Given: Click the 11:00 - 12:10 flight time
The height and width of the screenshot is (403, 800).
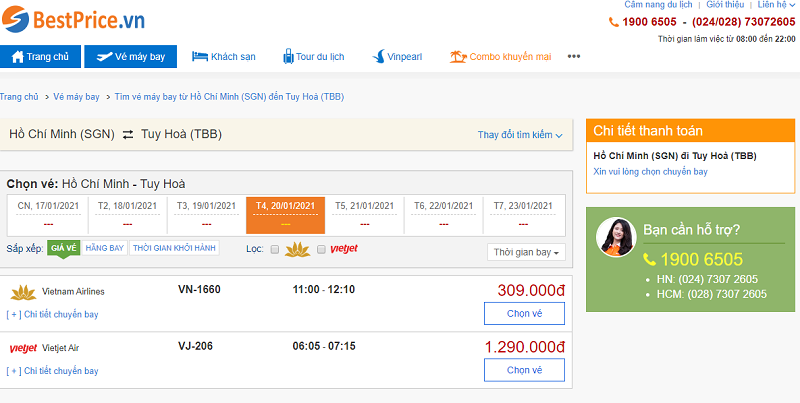Looking at the screenshot, I should [323, 290].
